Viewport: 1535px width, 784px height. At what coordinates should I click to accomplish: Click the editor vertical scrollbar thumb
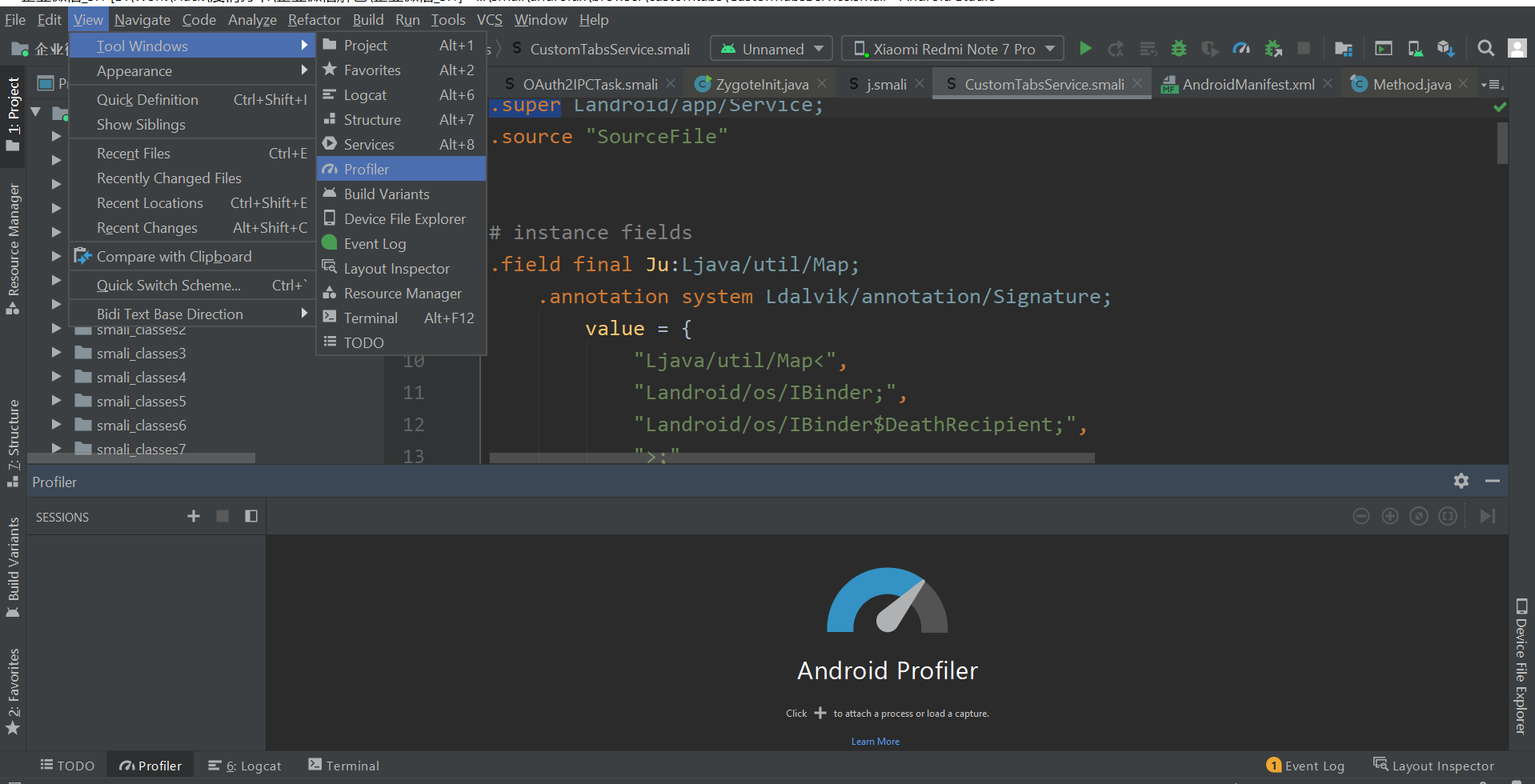pyautogui.click(x=1502, y=142)
